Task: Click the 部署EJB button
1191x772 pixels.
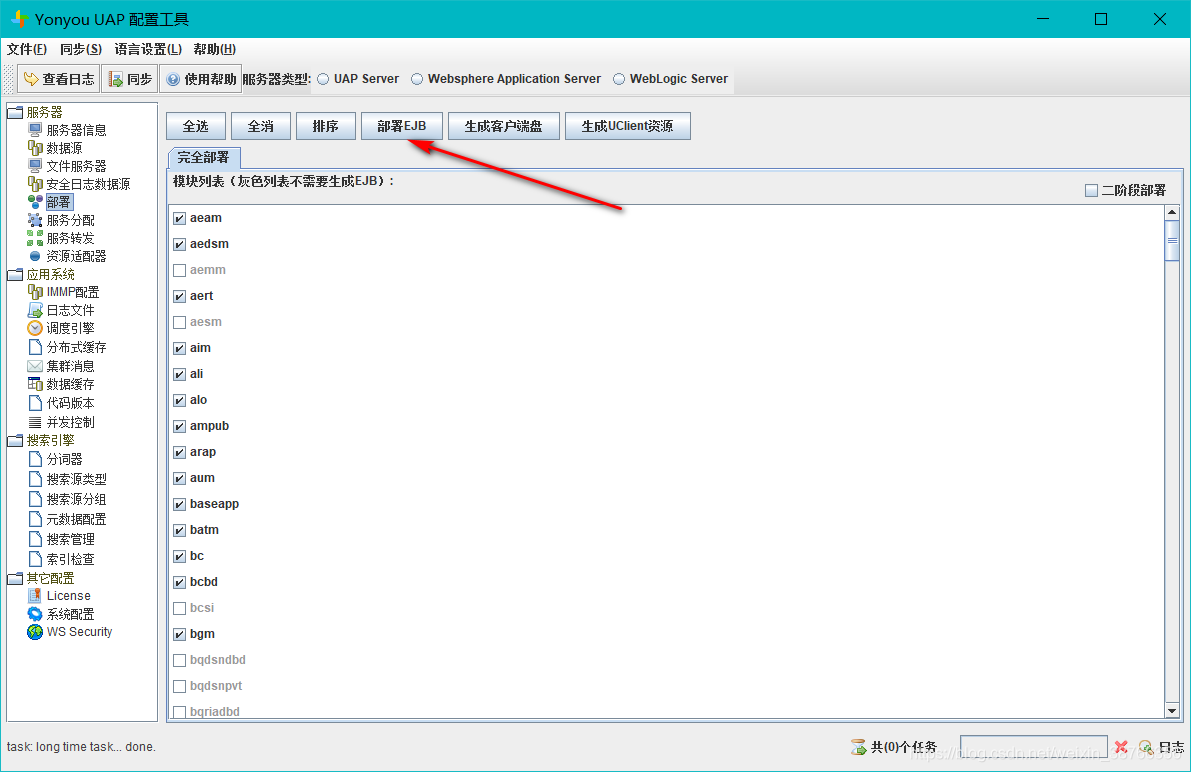Action: coord(401,126)
